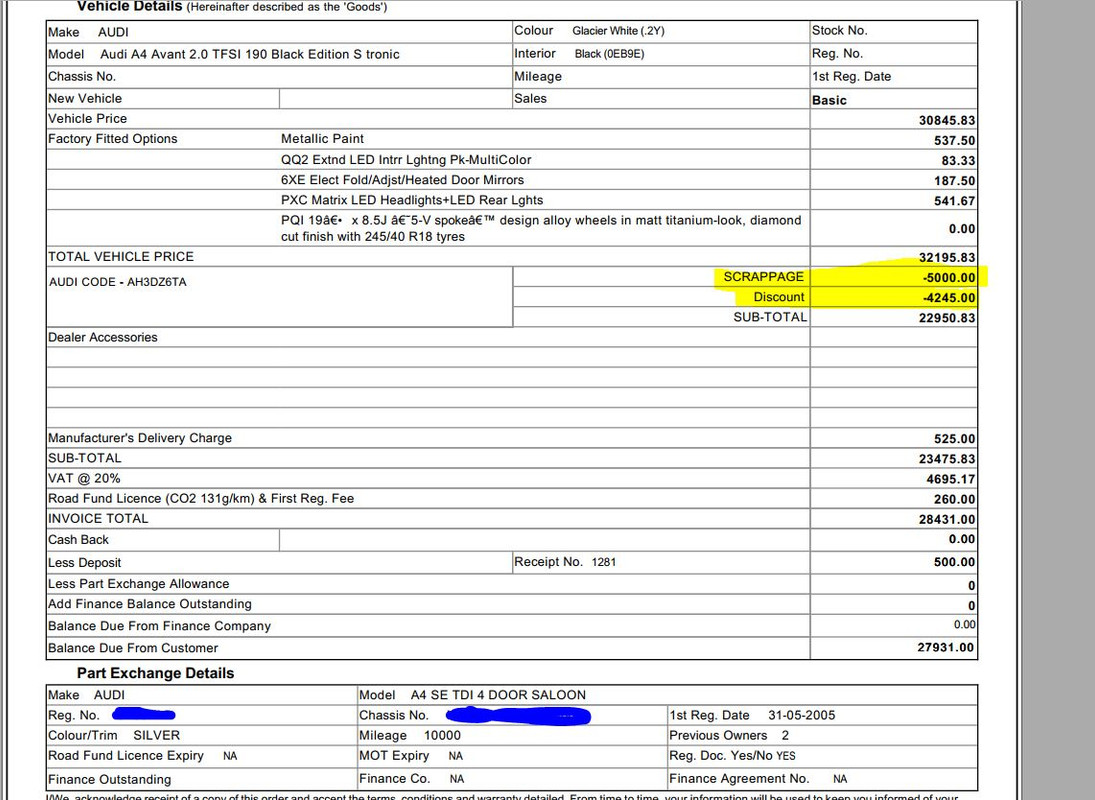Viewport: 1095px width, 800px height.
Task: Click the Colour/Trim SILVER text
Action: (x=114, y=736)
